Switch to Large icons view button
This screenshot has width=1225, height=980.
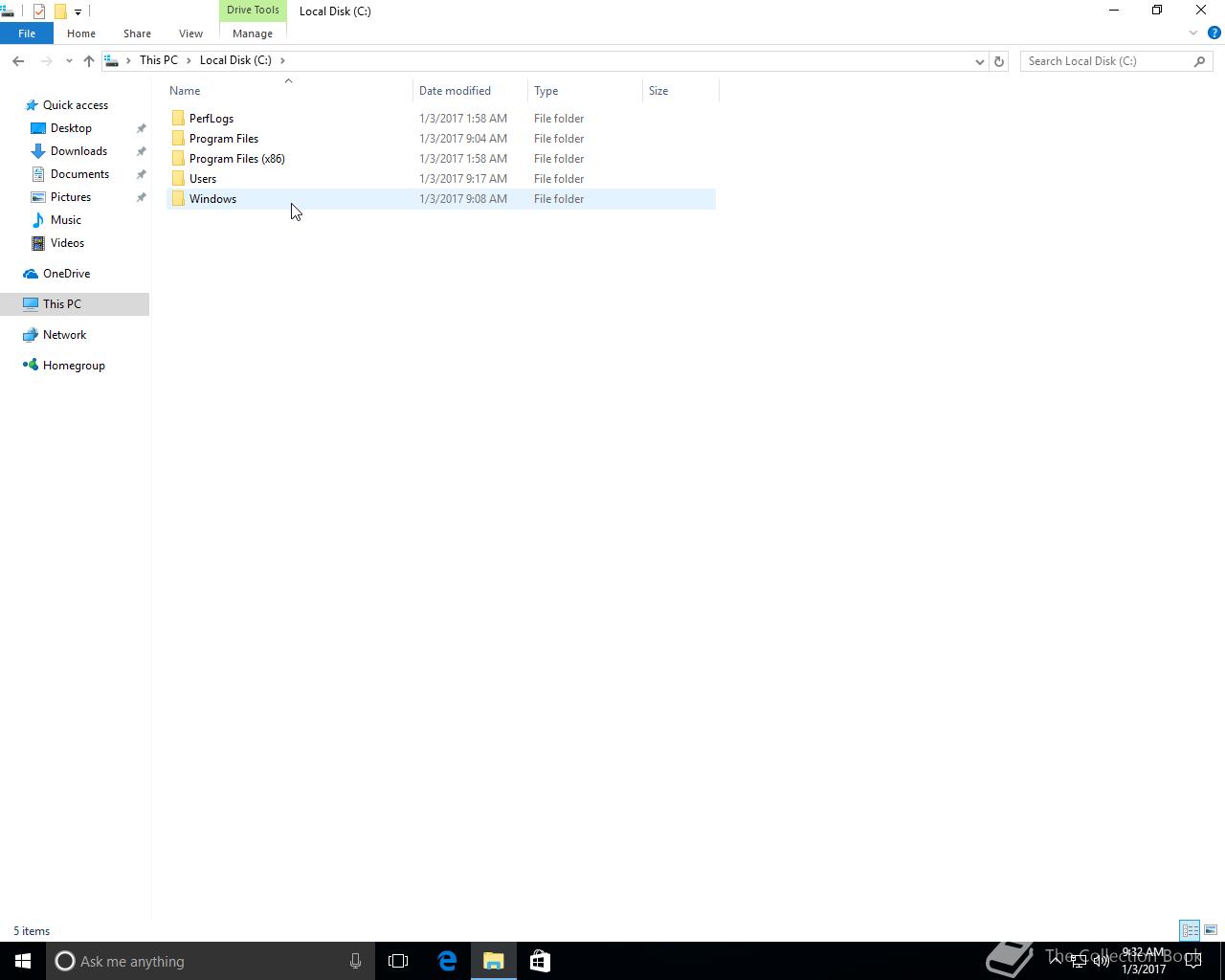pyautogui.click(x=1211, y=930)
